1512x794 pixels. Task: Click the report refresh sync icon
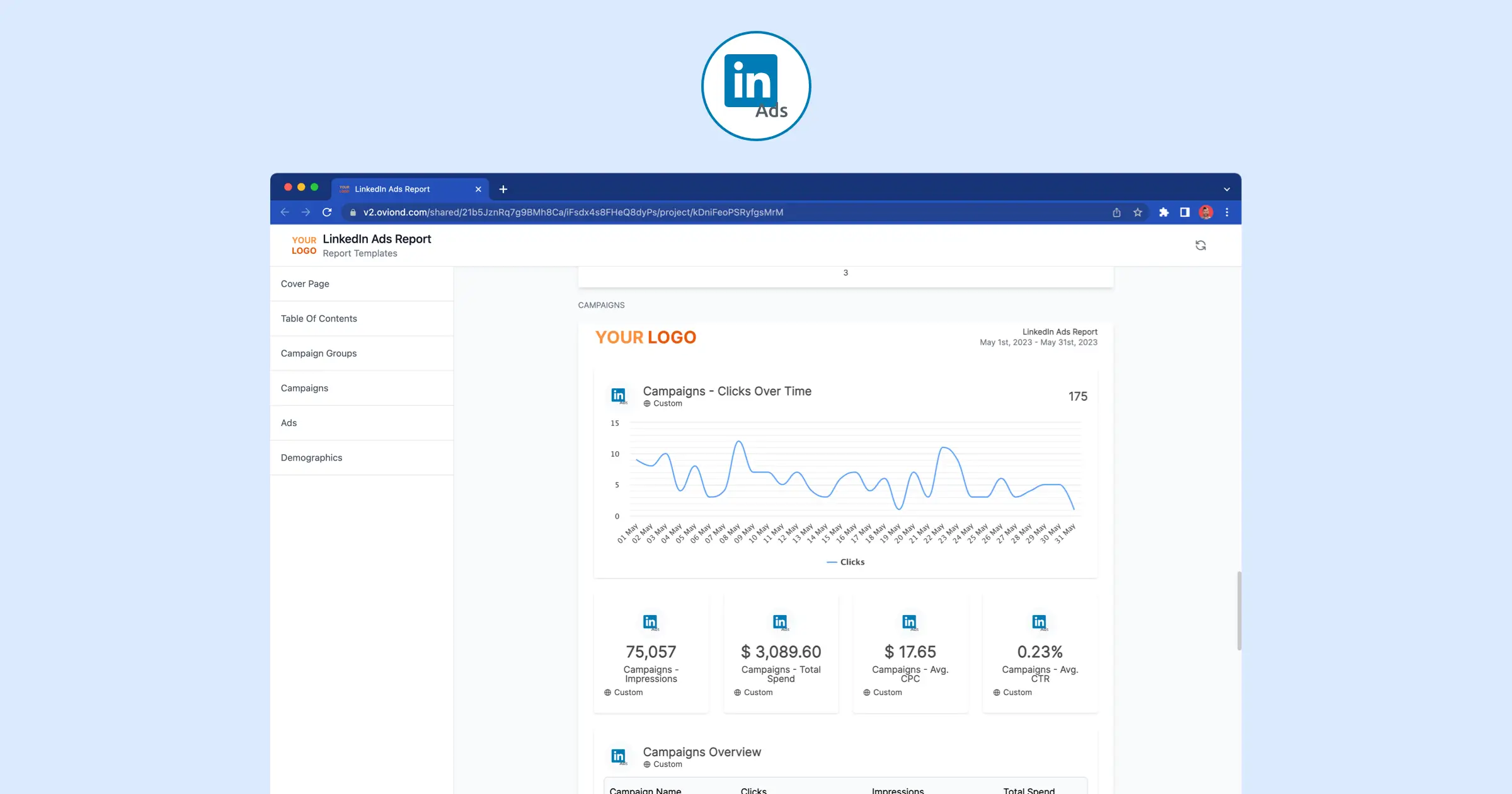(1201, 245)
